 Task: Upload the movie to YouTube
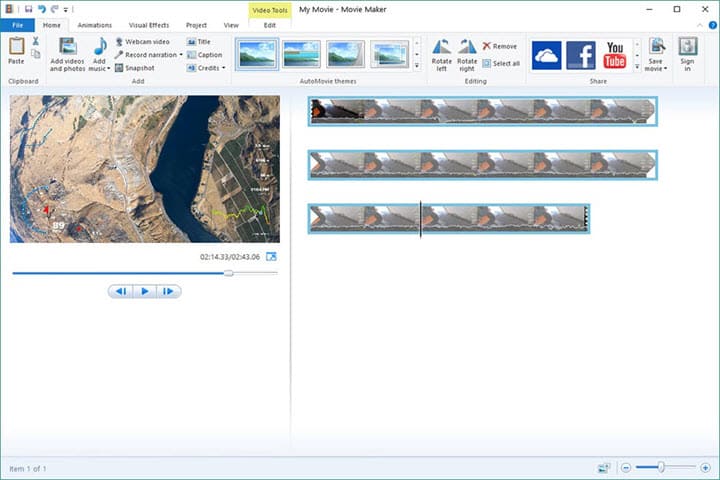click(x=615, y=54)
